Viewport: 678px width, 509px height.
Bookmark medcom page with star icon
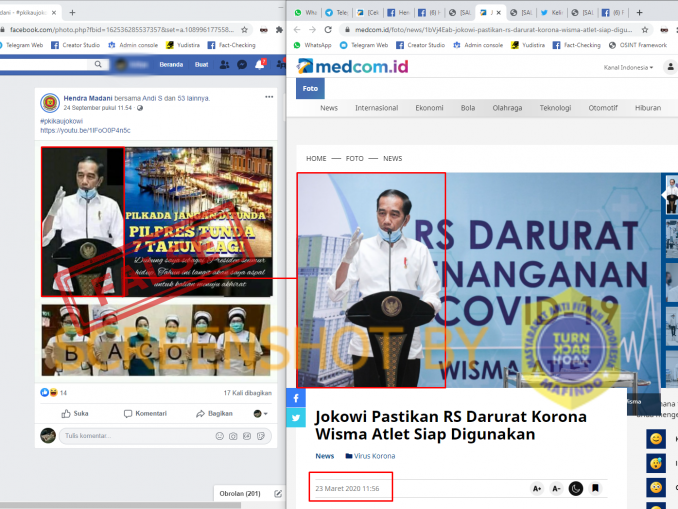pos(645,30)
